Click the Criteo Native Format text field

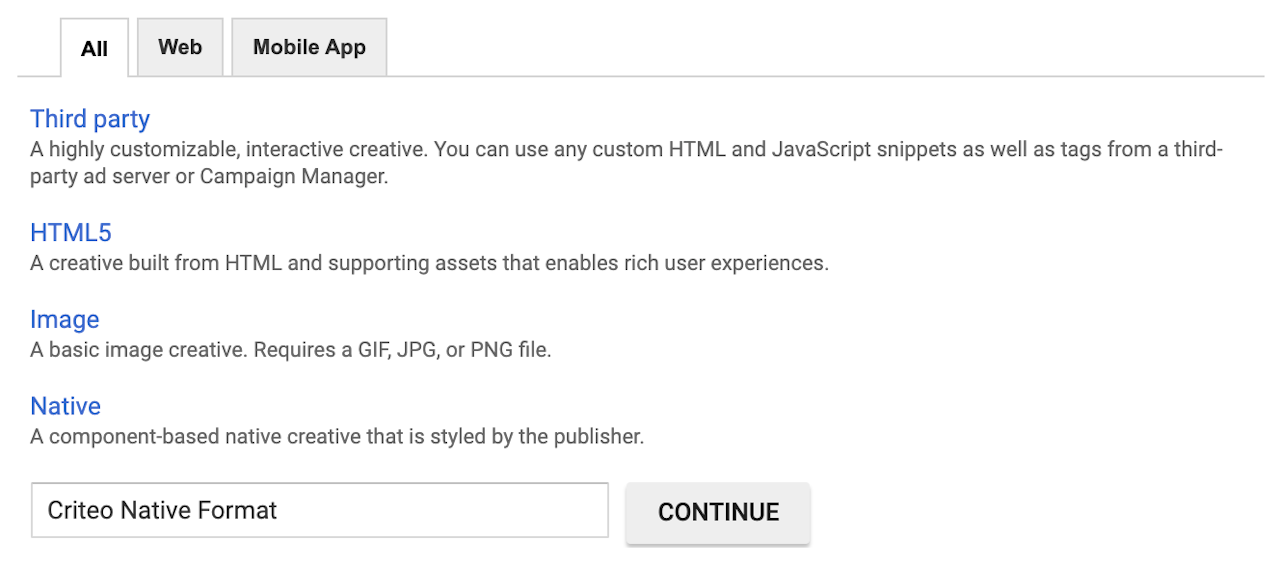click(319, 510)
